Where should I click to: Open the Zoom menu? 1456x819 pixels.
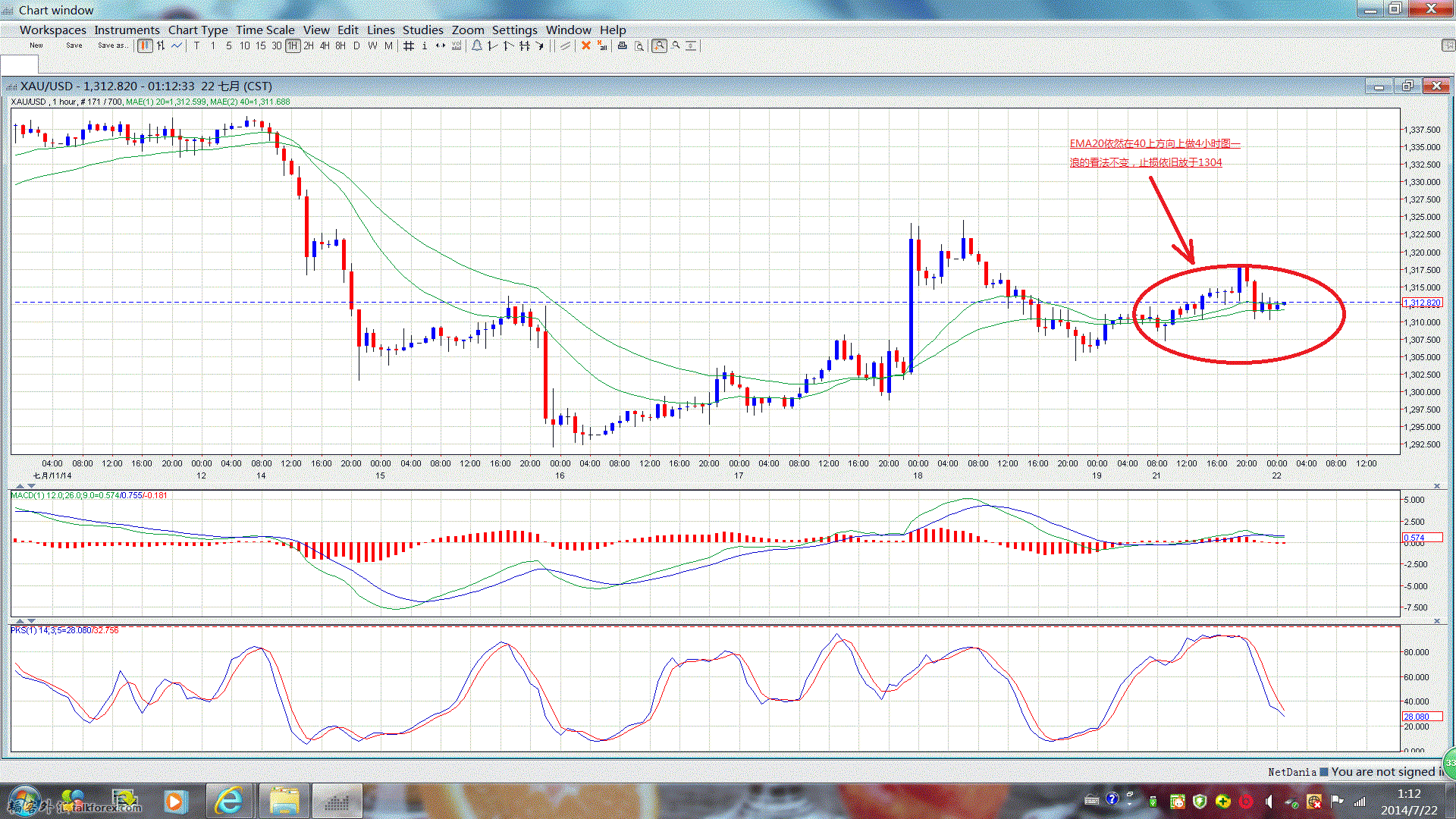(468, 30)
